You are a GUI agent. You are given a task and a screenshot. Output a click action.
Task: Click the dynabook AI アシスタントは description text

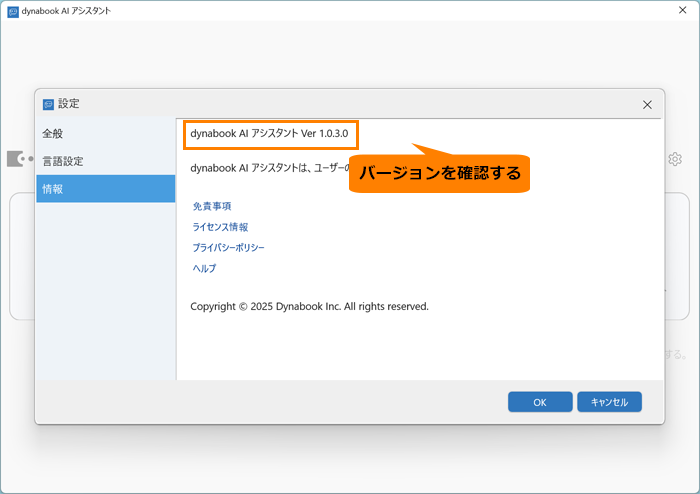(x=270, y=168)
